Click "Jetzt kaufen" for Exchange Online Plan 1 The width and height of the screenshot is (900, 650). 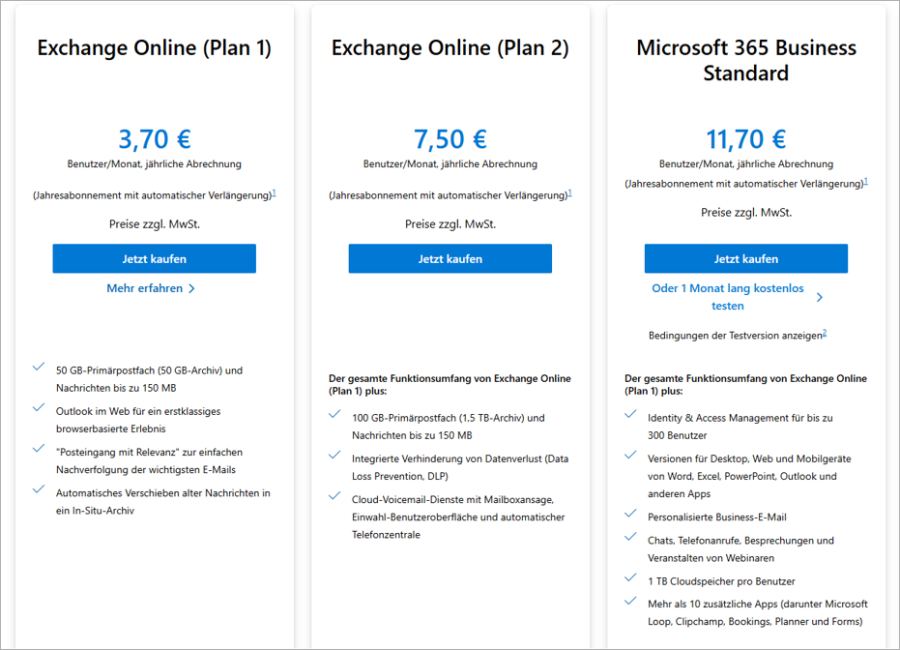coord(153,258)
